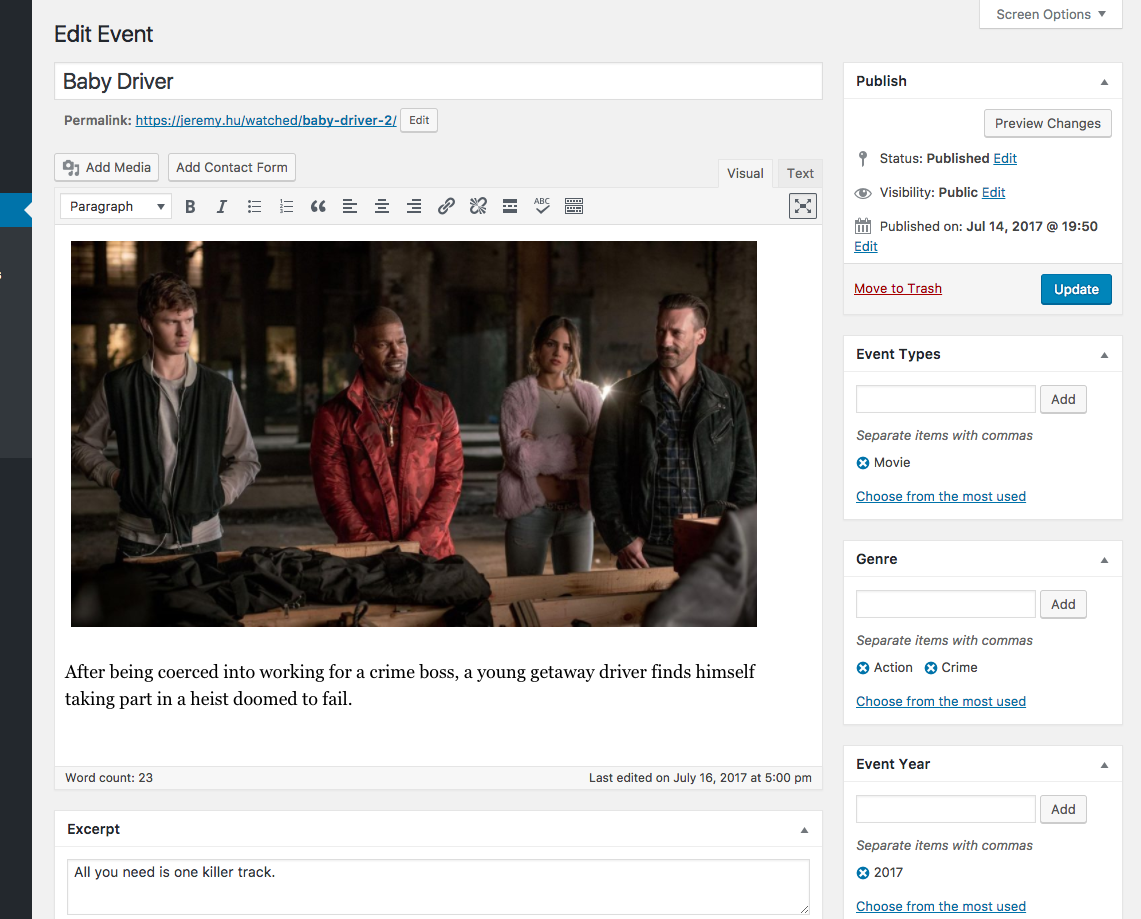Click the Word count: 23 status

tap(109, 778)
